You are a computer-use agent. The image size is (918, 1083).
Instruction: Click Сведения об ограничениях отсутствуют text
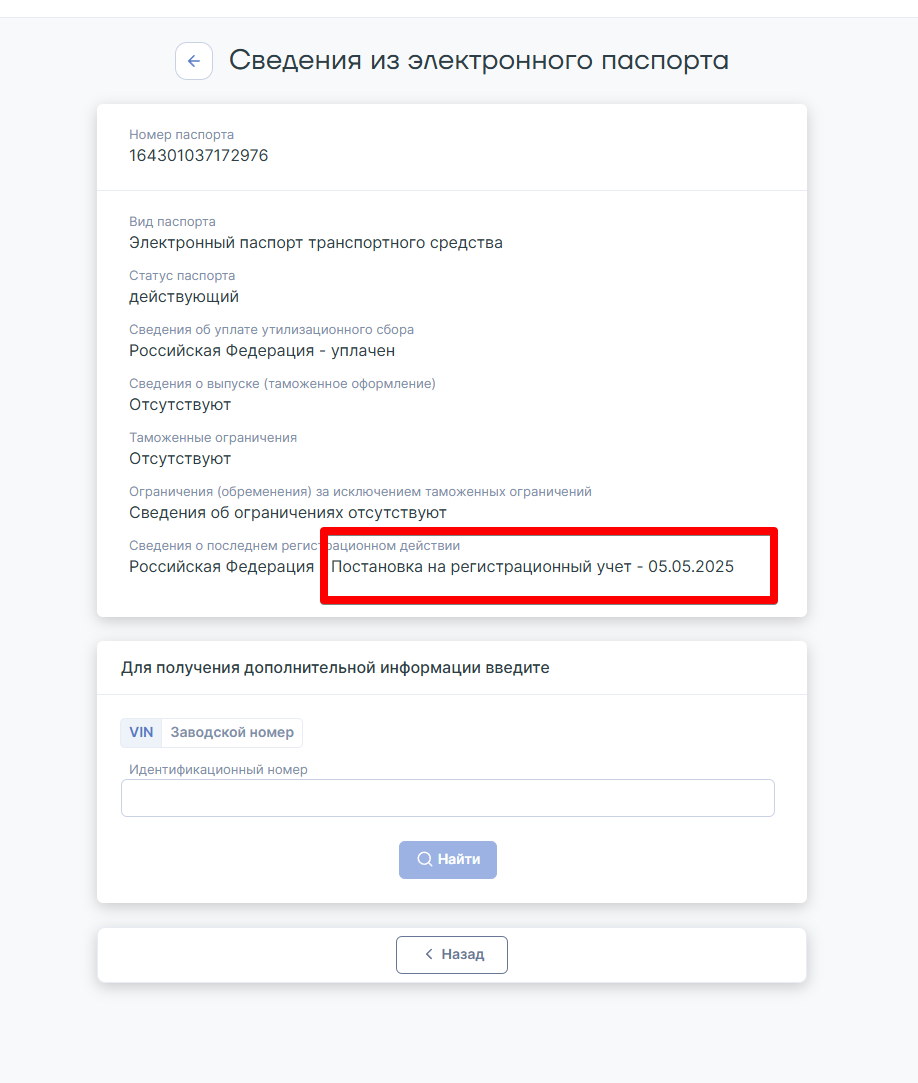(x=287, y=512)
